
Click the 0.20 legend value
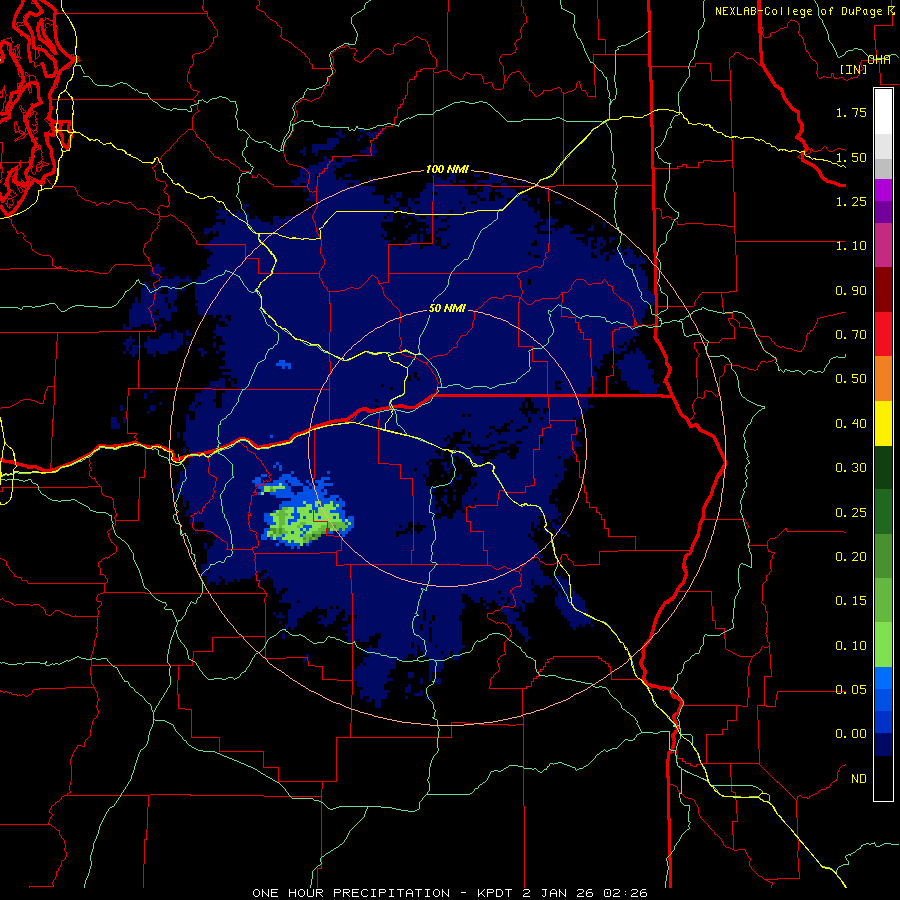(x=851, y=557)
